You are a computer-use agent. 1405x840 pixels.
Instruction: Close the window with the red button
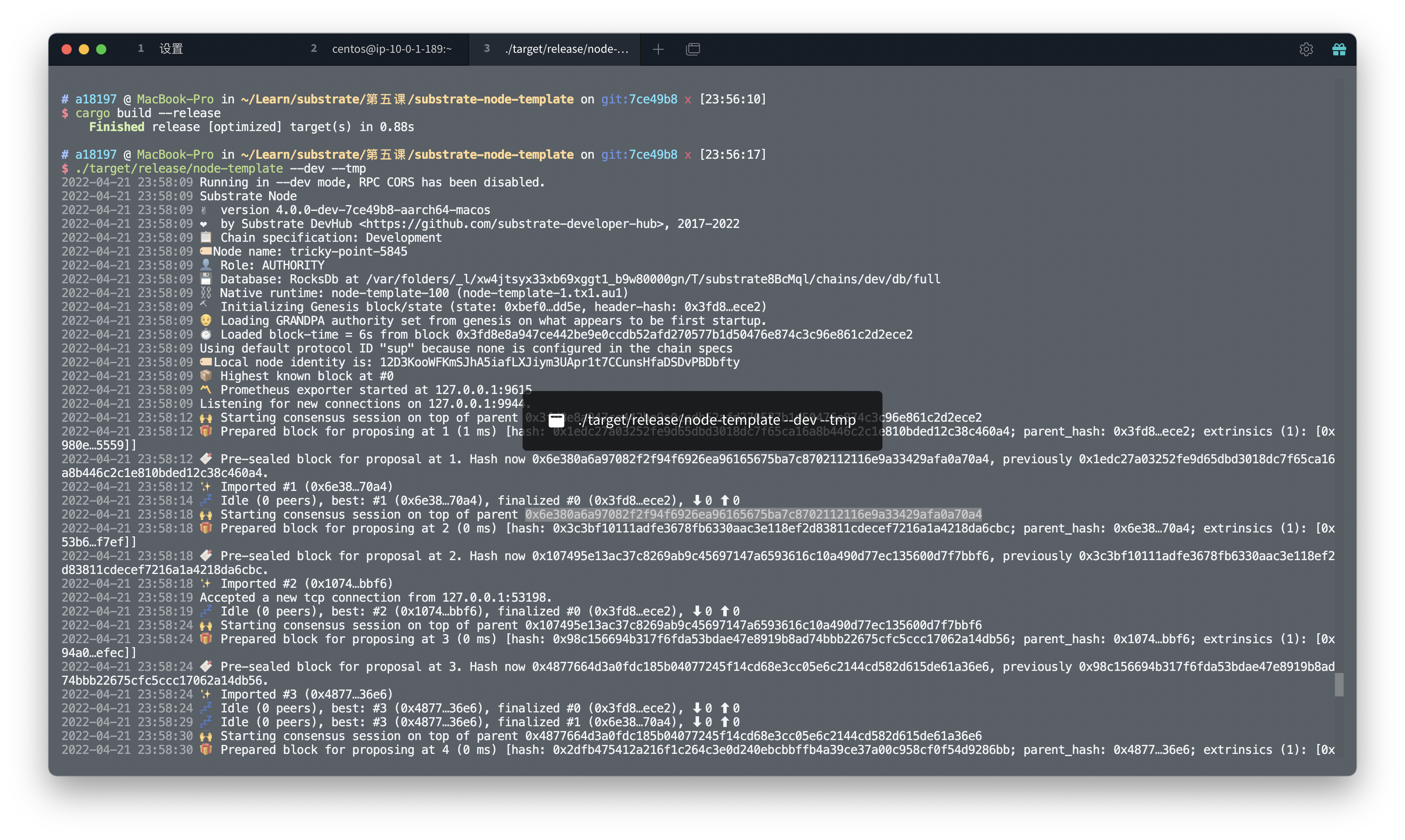[67, 49]
